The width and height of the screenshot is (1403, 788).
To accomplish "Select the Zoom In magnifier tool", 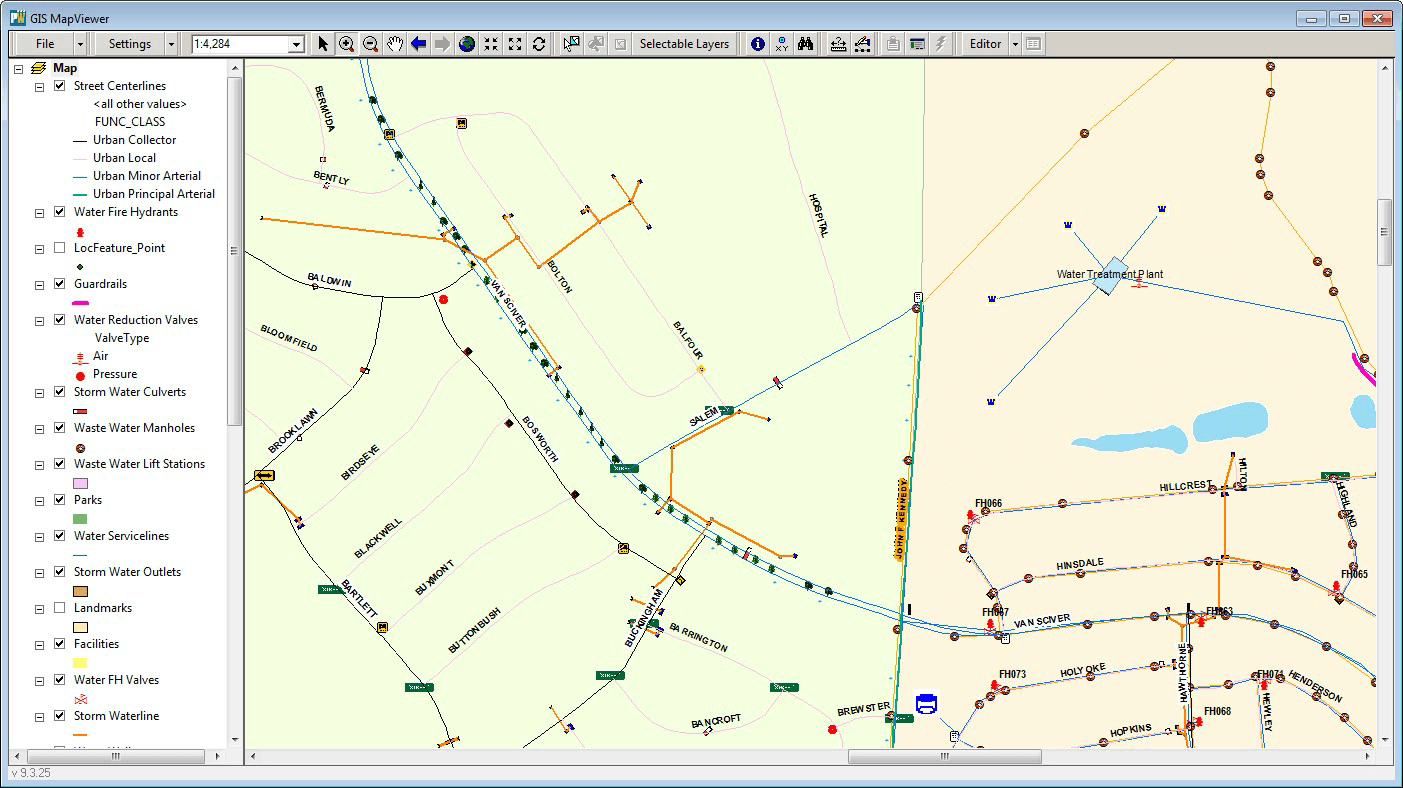I will click(x=346, y=44).
